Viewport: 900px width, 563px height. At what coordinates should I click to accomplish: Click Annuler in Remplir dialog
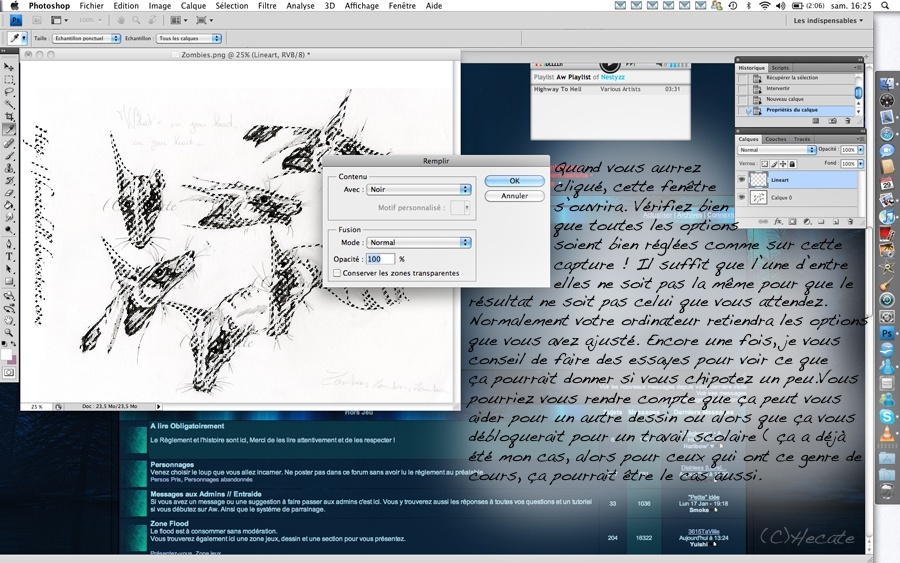514,196
